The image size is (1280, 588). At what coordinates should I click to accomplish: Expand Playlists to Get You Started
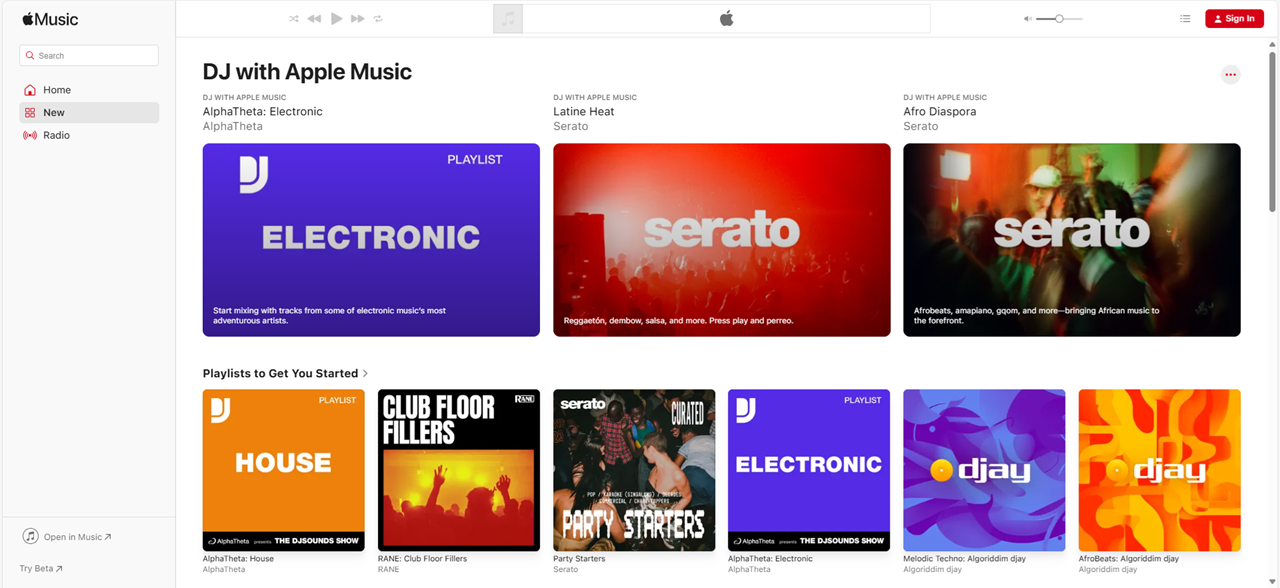(286, 373)
